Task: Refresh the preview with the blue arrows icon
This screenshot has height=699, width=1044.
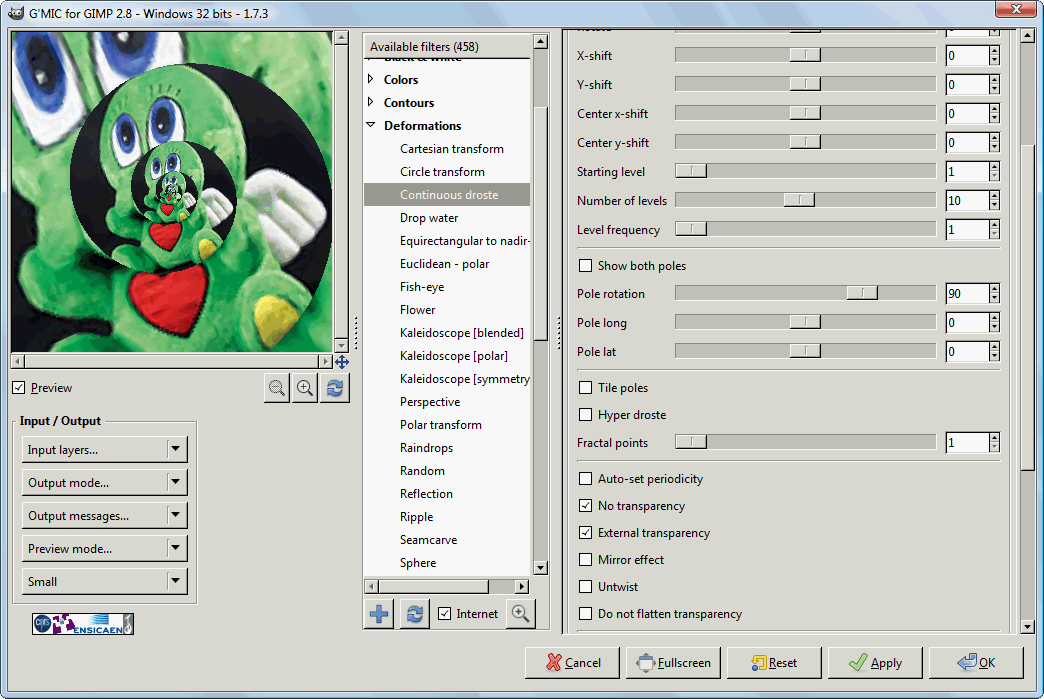Action: [x=335, y=388]
